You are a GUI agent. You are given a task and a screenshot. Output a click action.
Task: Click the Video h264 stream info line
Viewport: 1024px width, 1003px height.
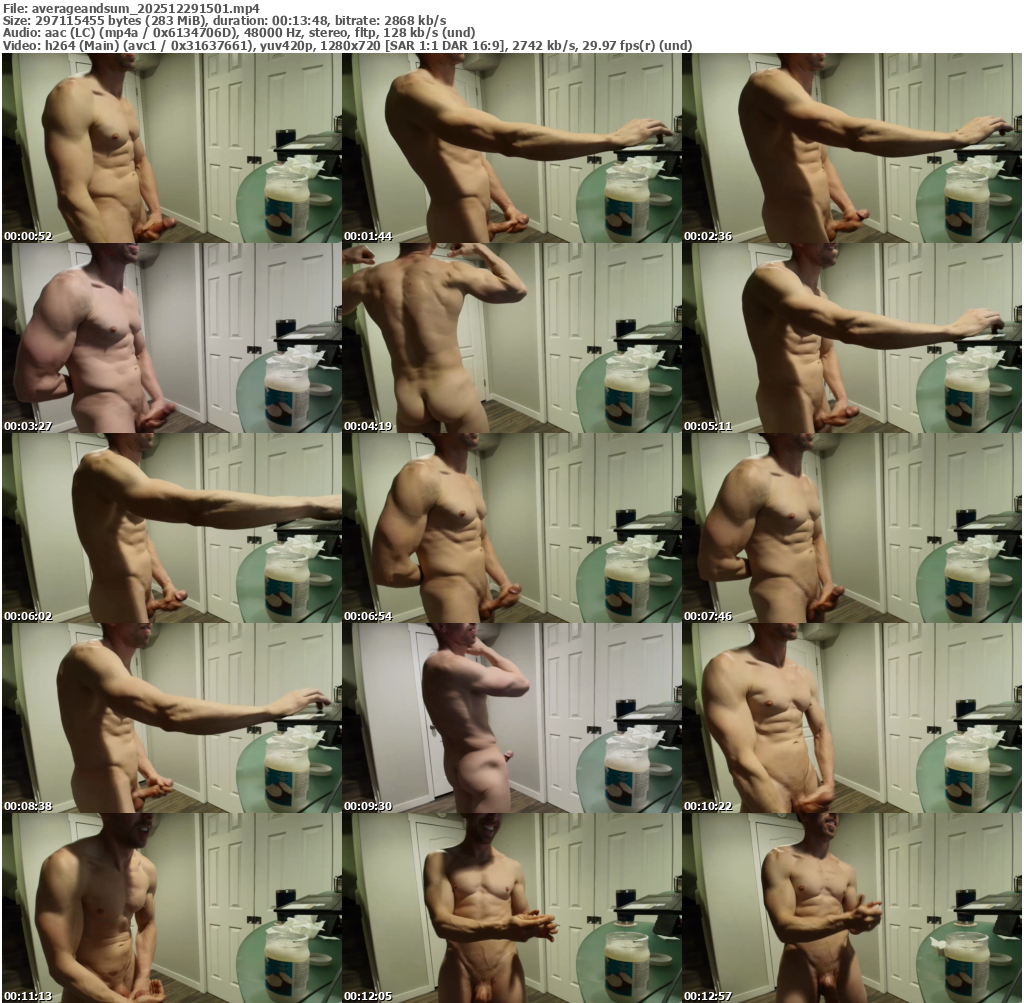[347, 46]
